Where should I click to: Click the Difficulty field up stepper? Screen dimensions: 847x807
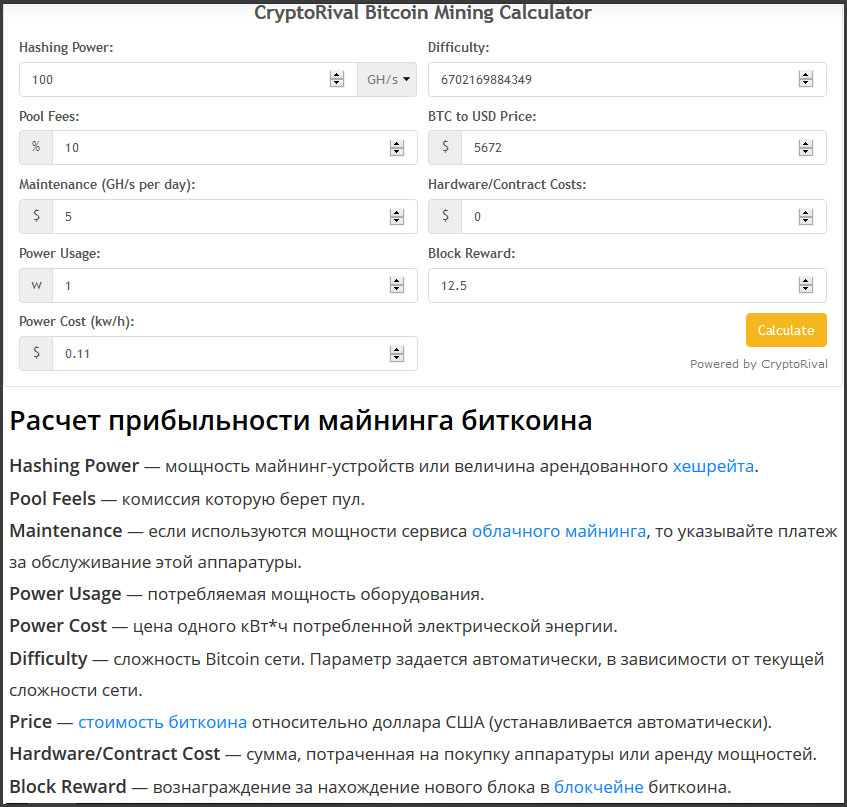click(806, 74)
